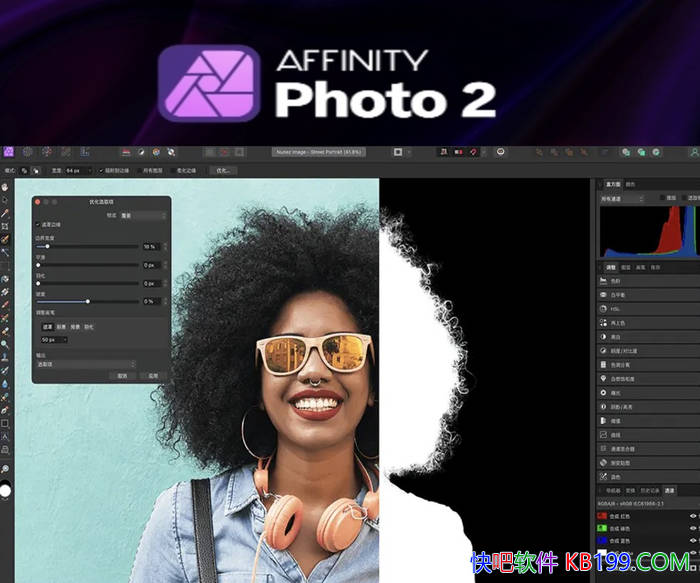Adjust the Border width slider
The height and width of the screenshot is (583, 700).
tap(87, 246)
